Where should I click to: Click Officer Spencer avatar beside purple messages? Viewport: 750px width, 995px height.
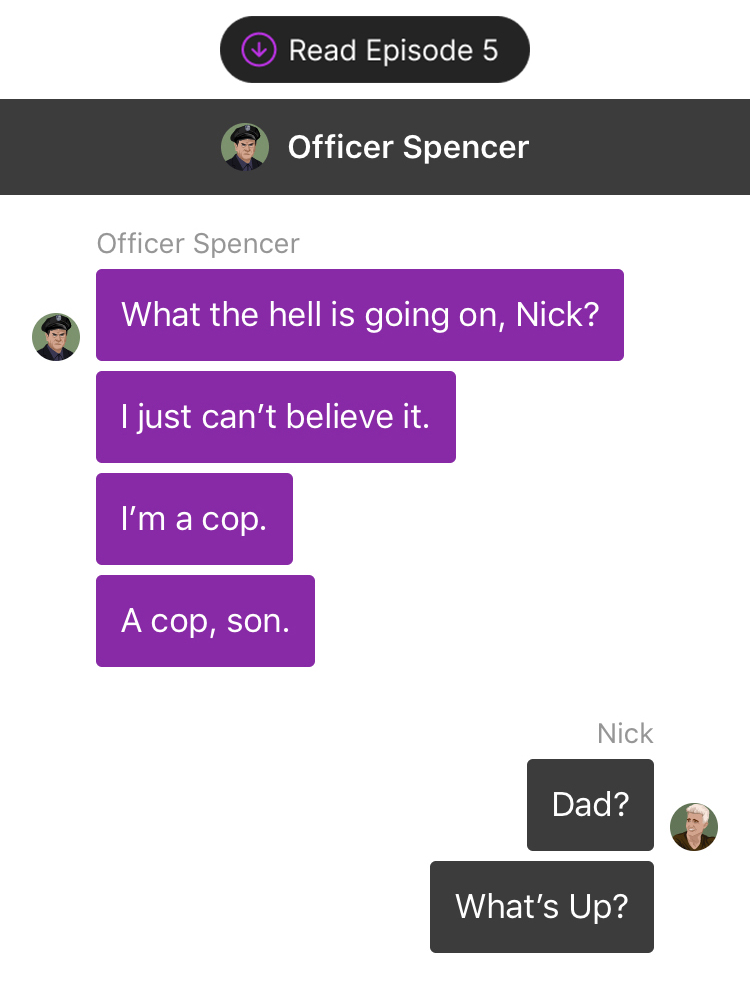coord(56,336)
